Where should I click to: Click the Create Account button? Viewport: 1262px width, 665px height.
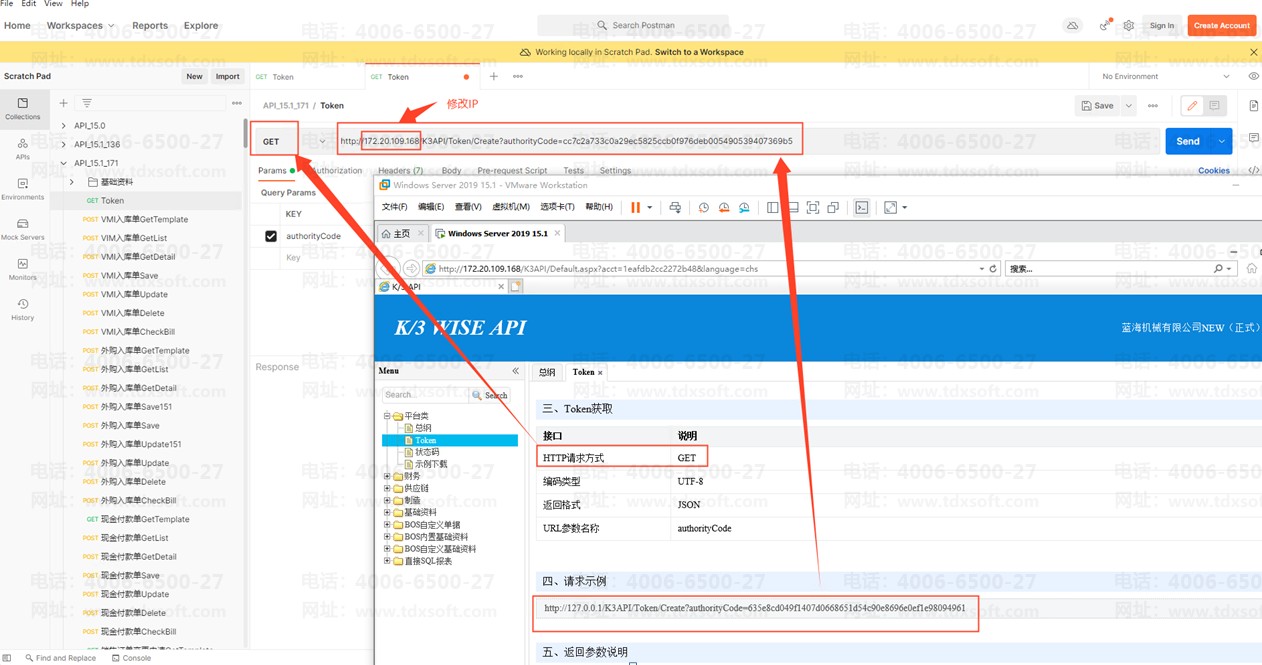pyautogui.click(x=1221, y=25)
